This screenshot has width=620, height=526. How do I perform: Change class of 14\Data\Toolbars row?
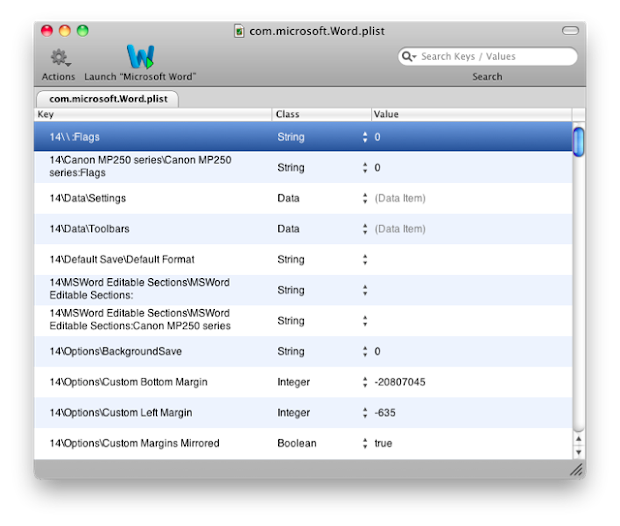tap(365, 229)
